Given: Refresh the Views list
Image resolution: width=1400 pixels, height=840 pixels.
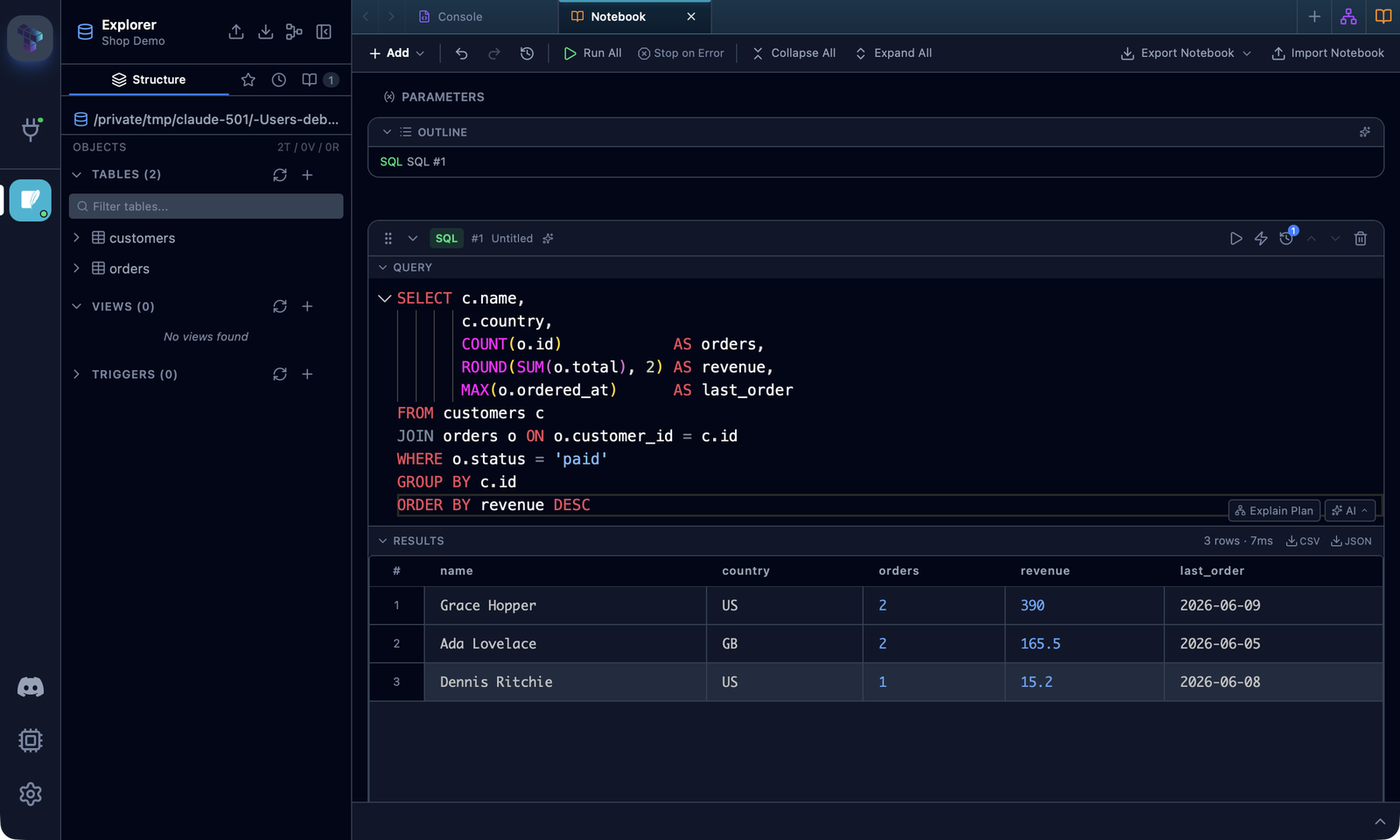Looking at the screenshot, I should click(x=280, y=306).
